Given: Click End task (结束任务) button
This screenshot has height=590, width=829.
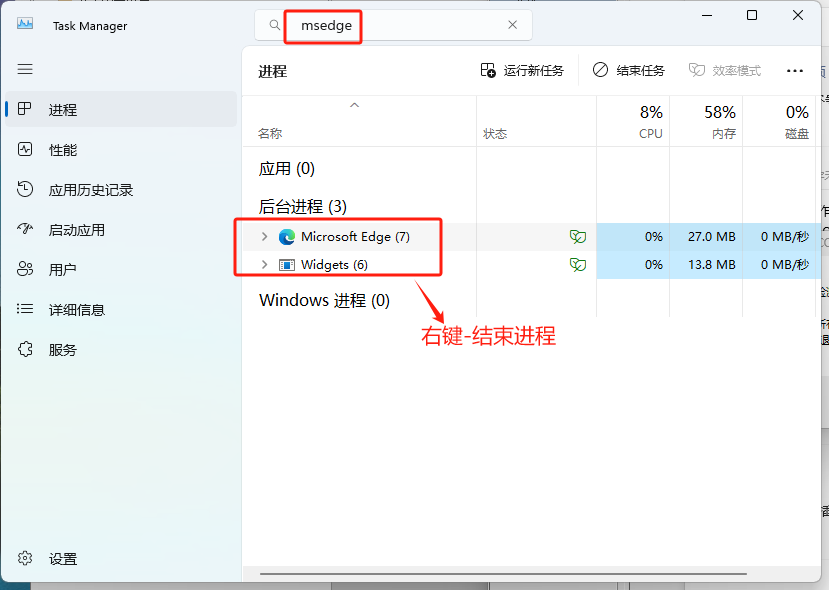Looking at the screenshot, I should (629, 71).
